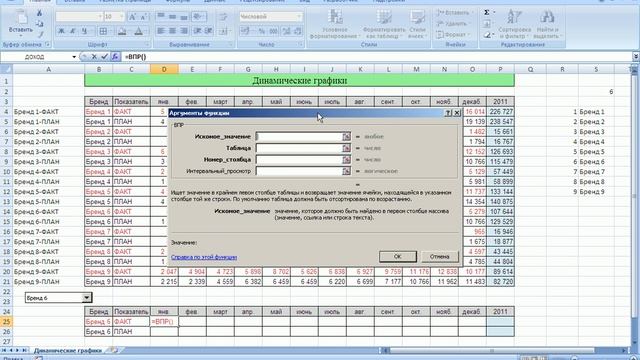Screen dimensions: 640x360
Task: Click the decrease font size icon
Action: 143,17
